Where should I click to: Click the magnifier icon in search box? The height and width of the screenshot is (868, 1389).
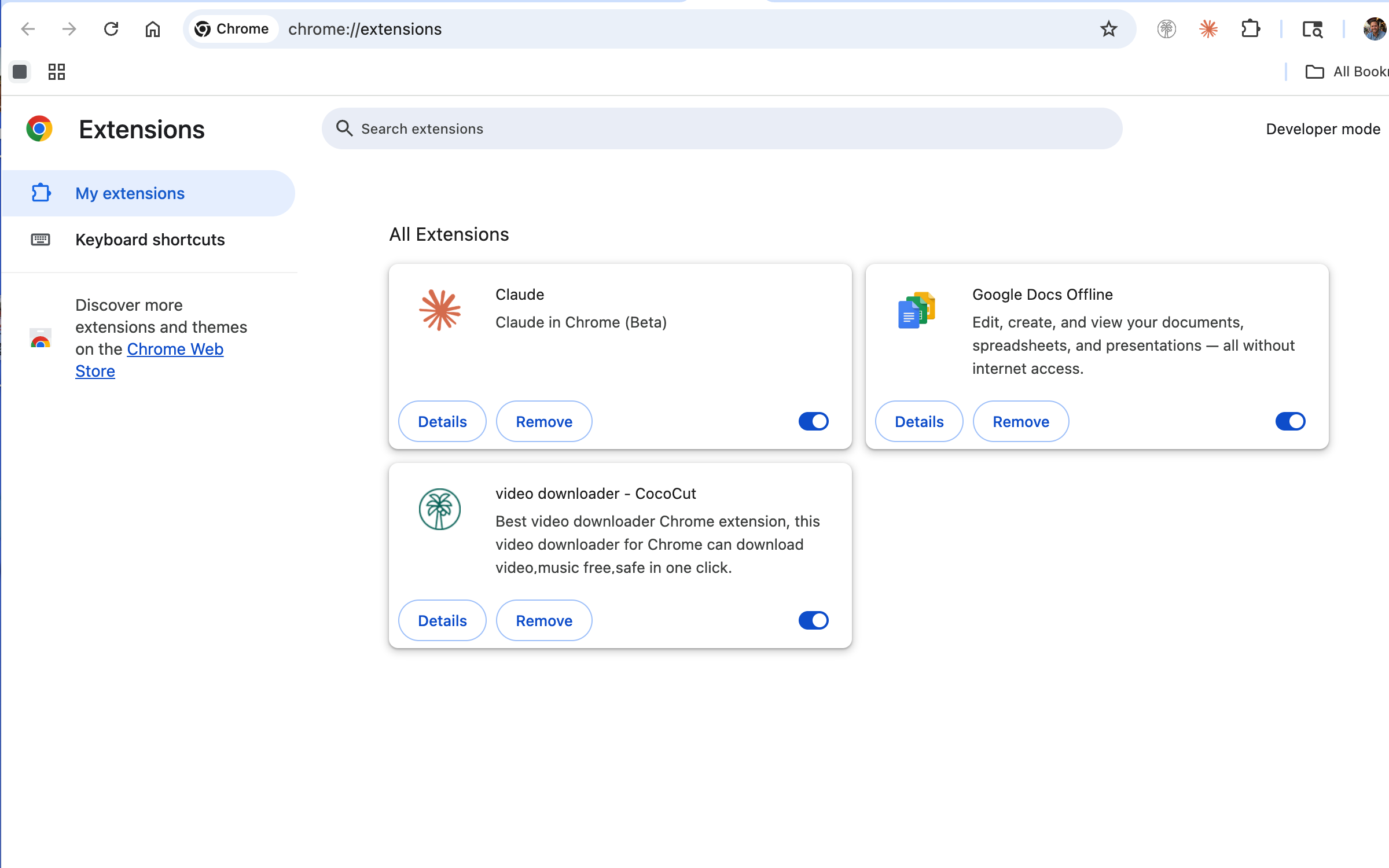pos(344,128)
